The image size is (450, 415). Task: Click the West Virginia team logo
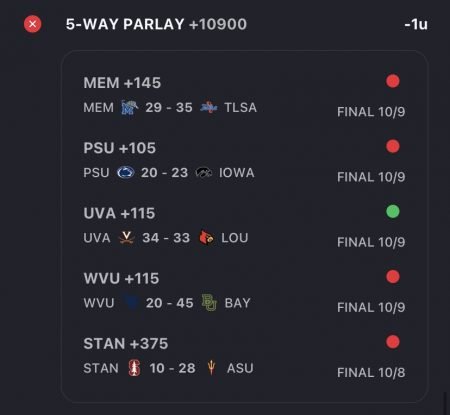131,303
